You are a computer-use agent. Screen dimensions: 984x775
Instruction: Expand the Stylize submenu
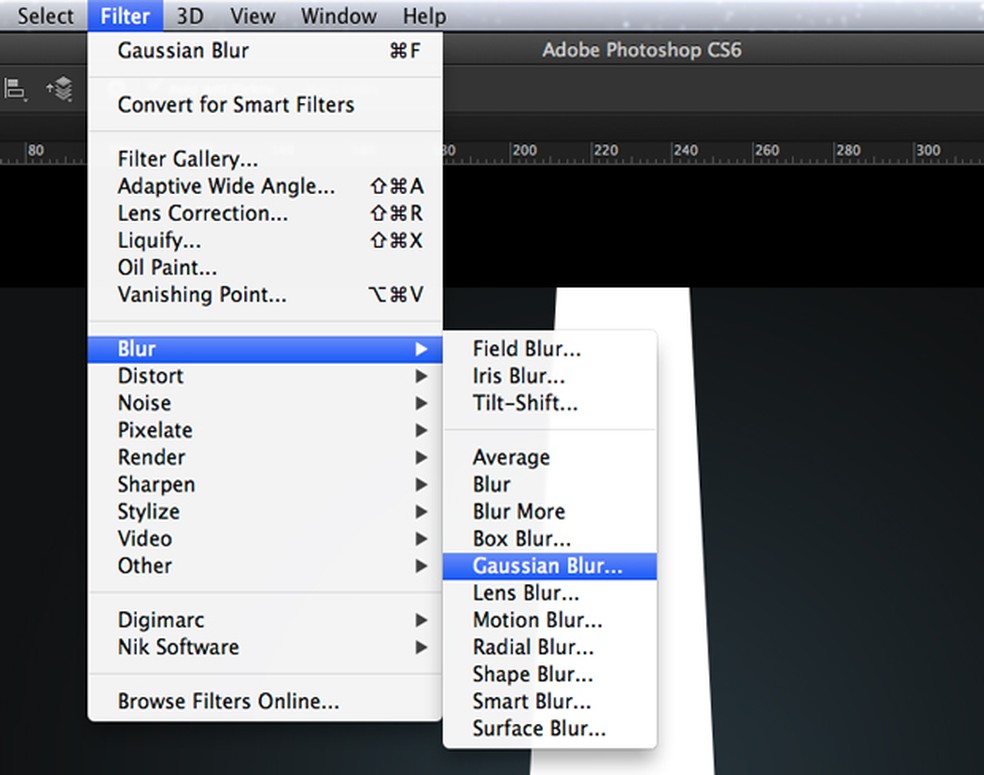(265, 511)
